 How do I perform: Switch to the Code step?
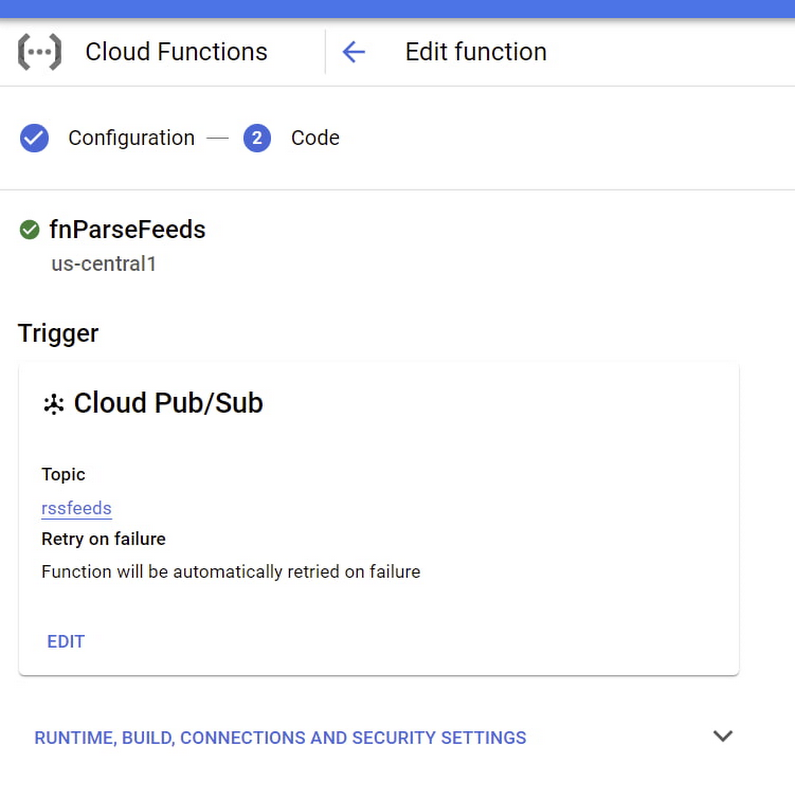click(x=315, y=138)
